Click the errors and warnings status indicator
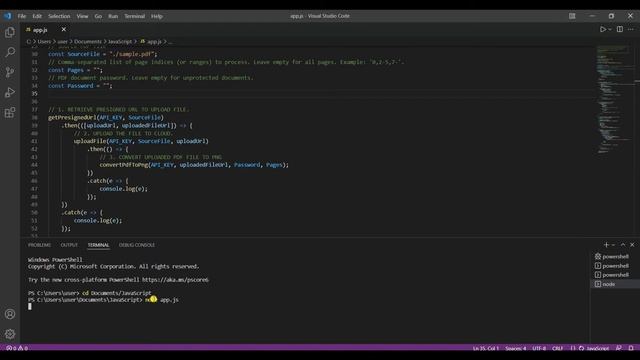 pyautogui.click(x=17, y=348)
